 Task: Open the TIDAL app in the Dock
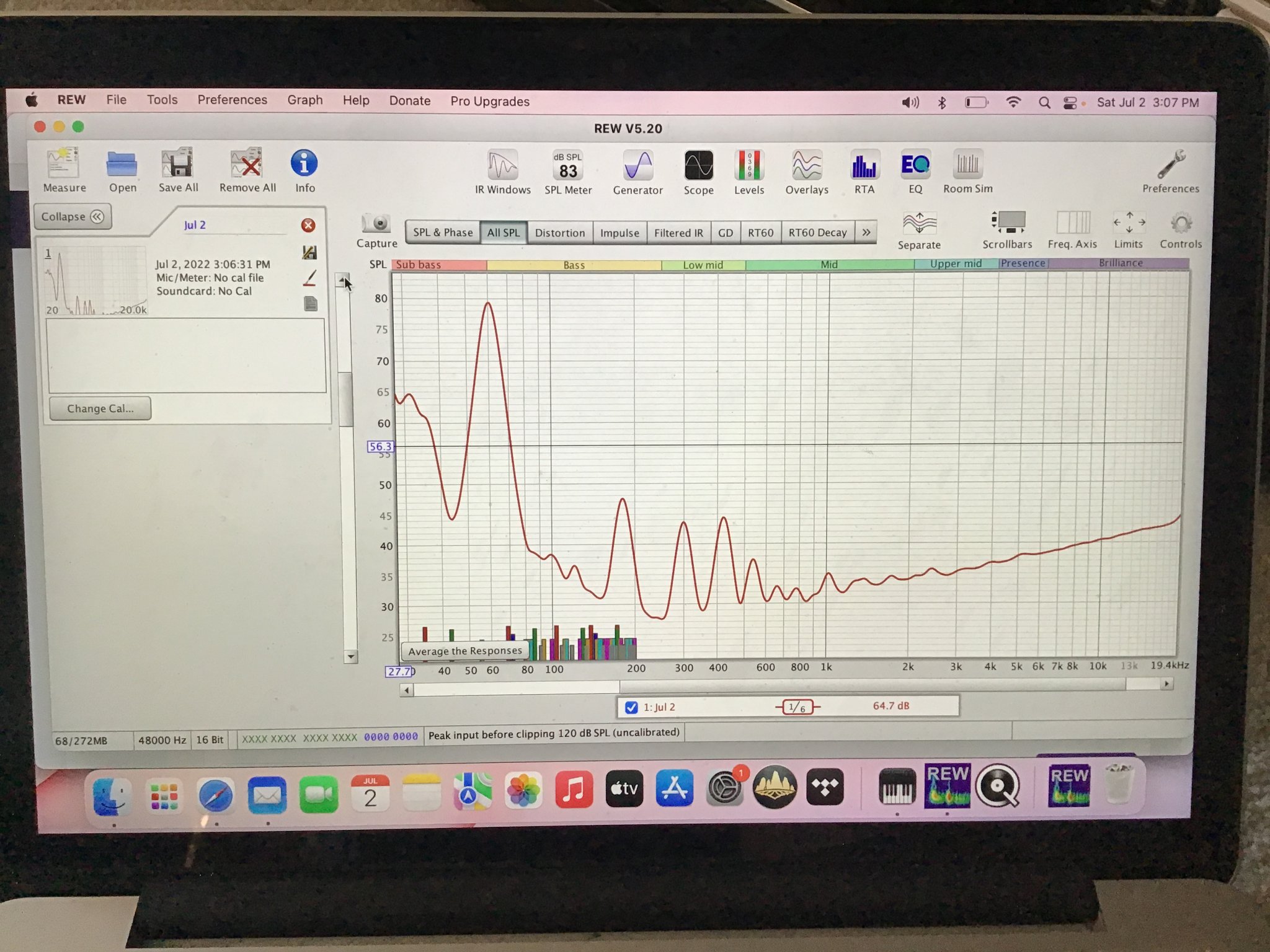(825, 787)
